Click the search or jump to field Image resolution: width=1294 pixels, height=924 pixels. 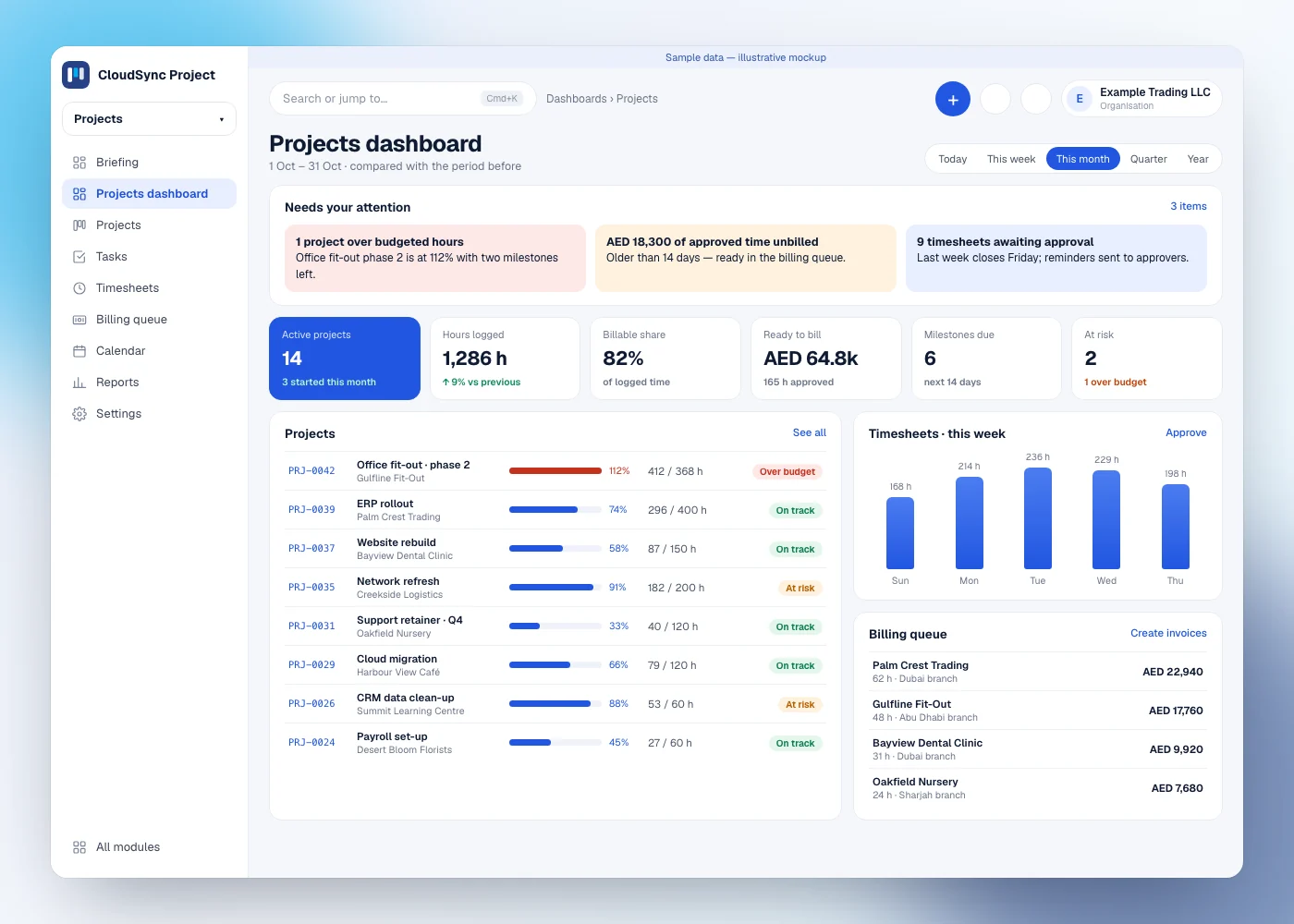[402, 99]
